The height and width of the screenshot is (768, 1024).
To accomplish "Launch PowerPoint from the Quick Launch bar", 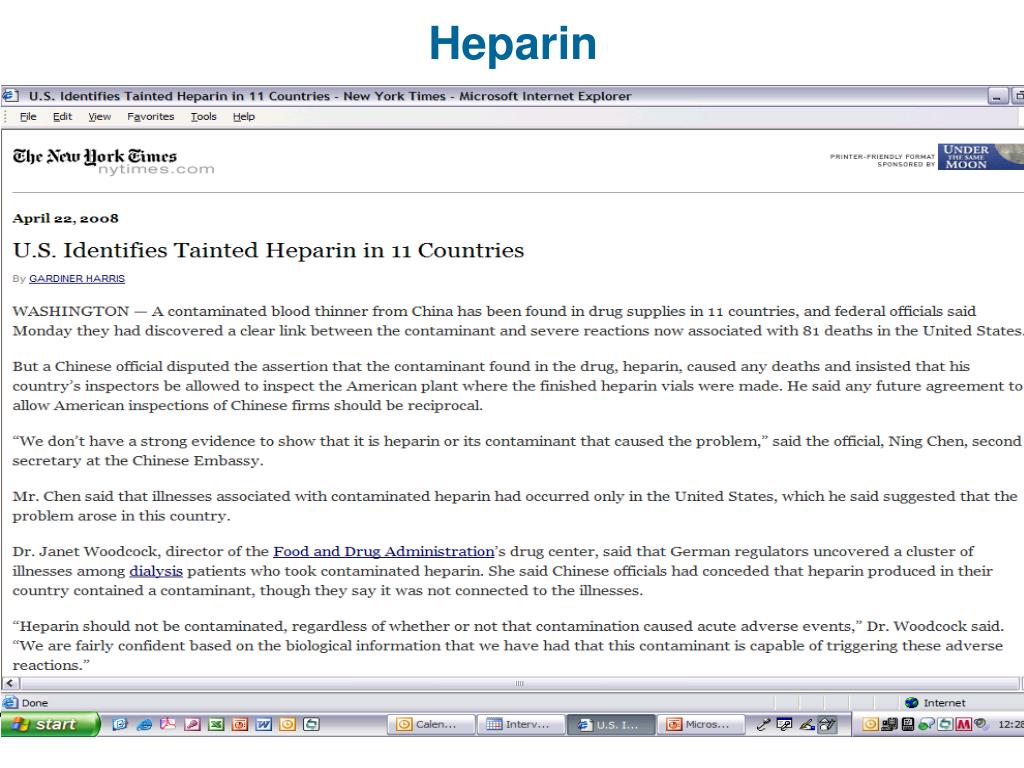I will 240,724.
